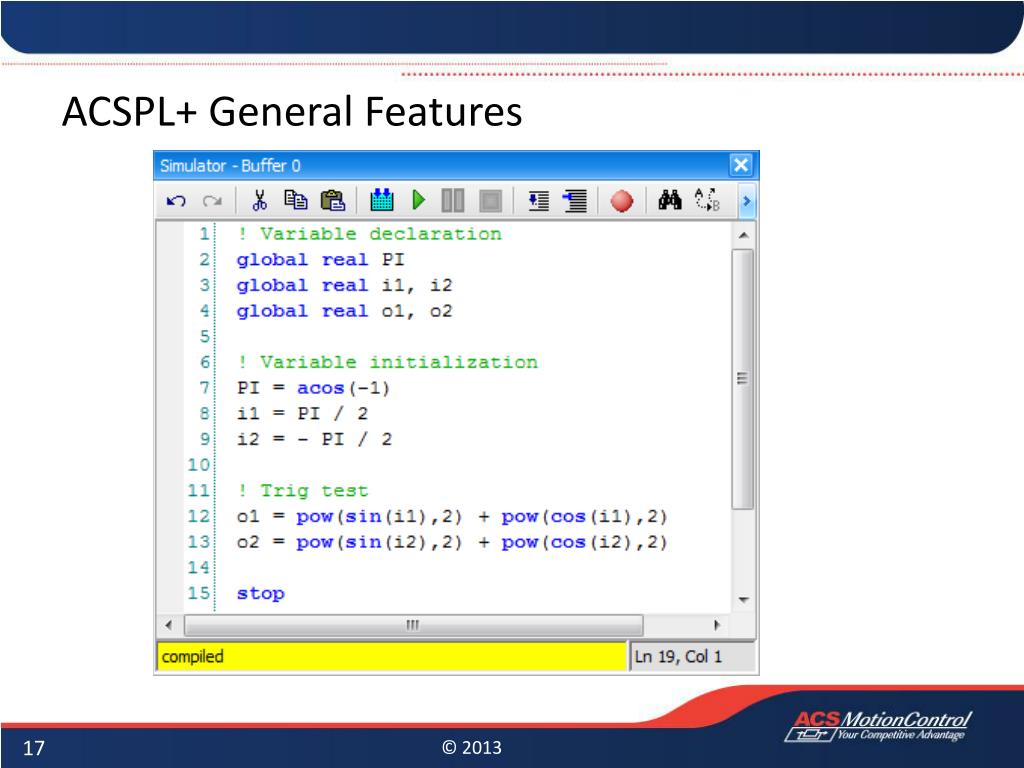Click the step-into lines icon
The height and width of the screenshot is (768, 1024).
click(538, 200)
